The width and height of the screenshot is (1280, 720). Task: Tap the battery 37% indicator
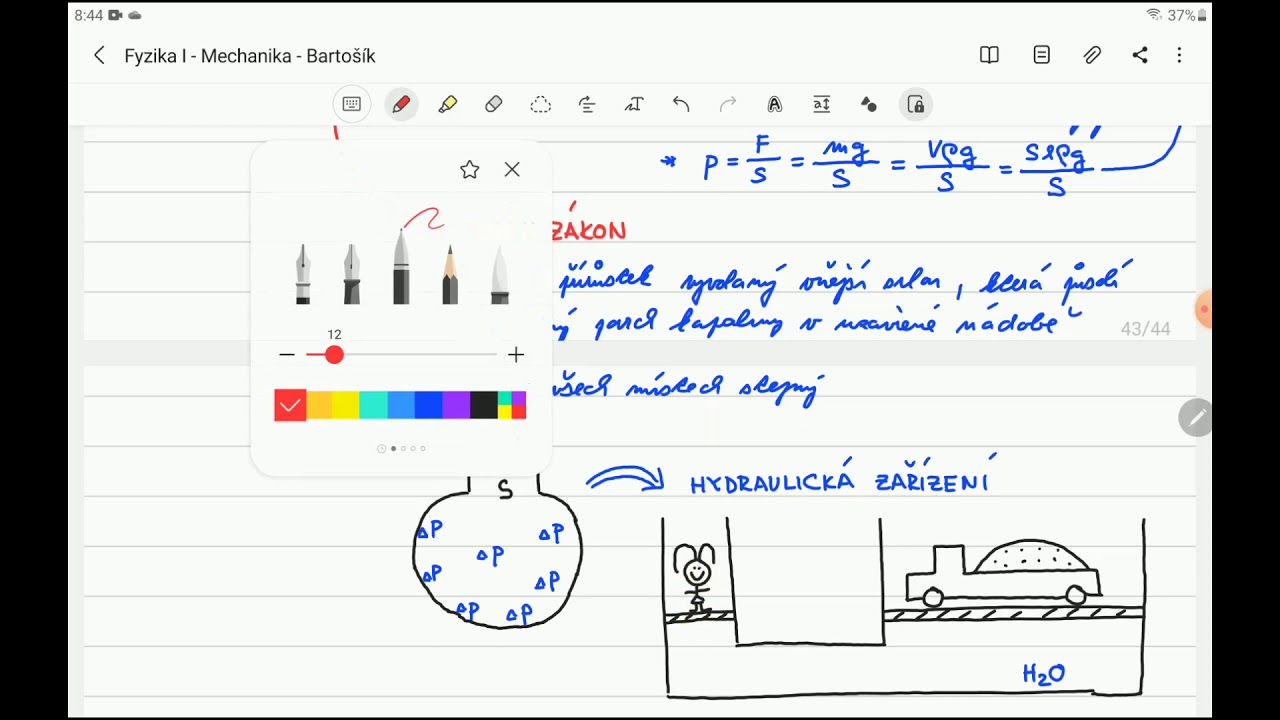pos(1188,15)
